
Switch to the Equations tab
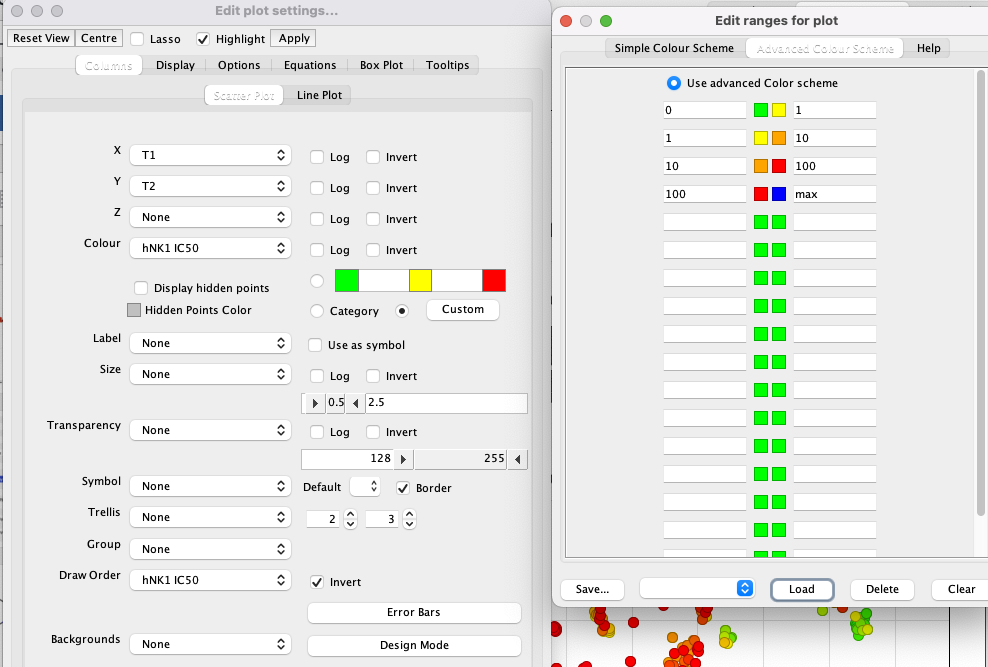click(x=310, y=65)
